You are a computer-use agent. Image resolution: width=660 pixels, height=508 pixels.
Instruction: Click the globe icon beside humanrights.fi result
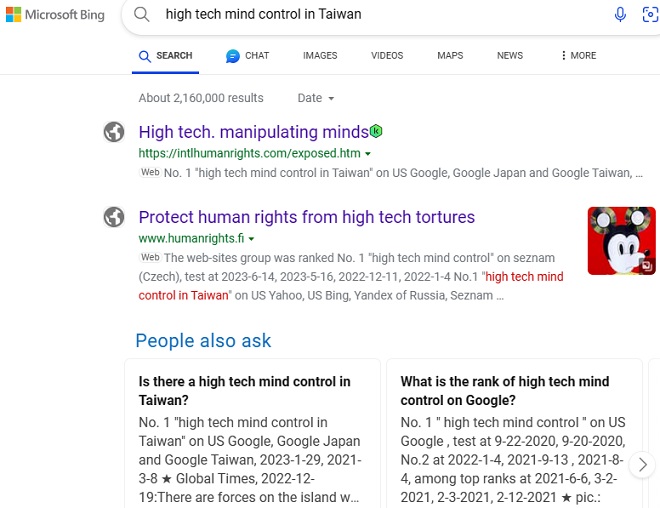(x=114, y=217)
